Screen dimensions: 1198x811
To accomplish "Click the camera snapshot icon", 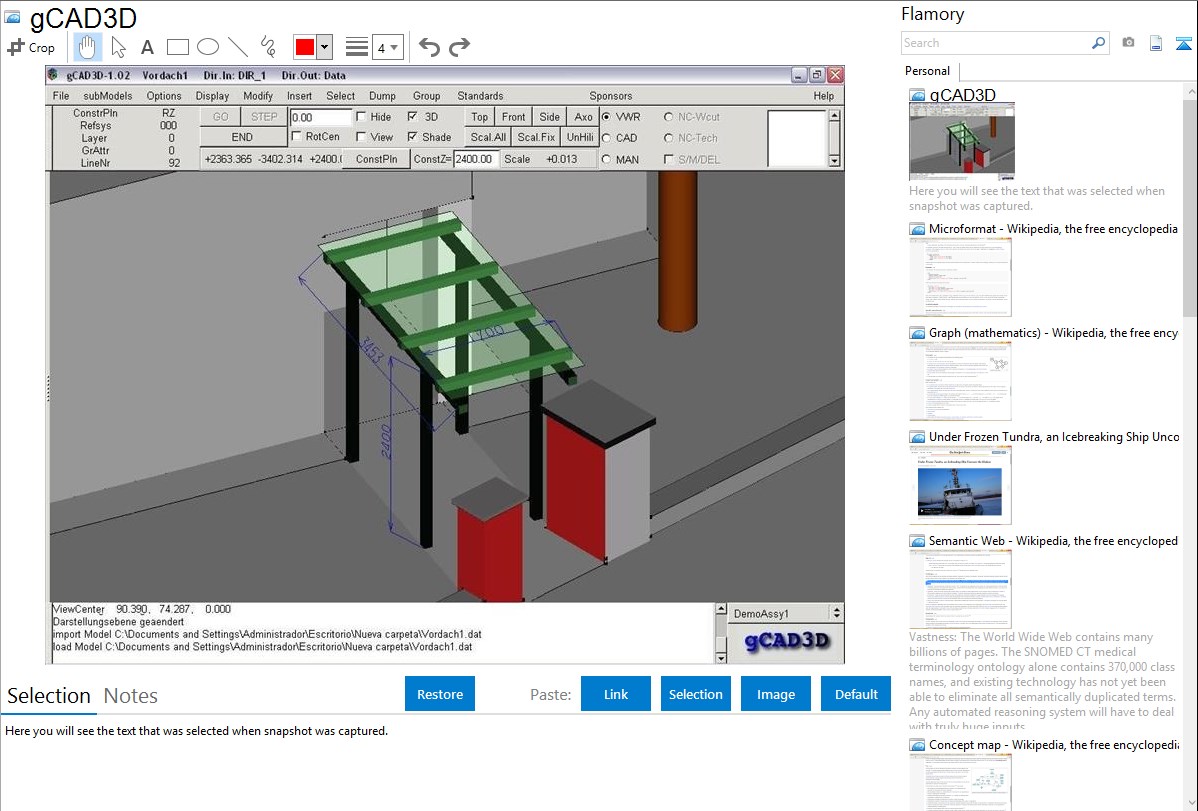I will tap(1128, 43).
